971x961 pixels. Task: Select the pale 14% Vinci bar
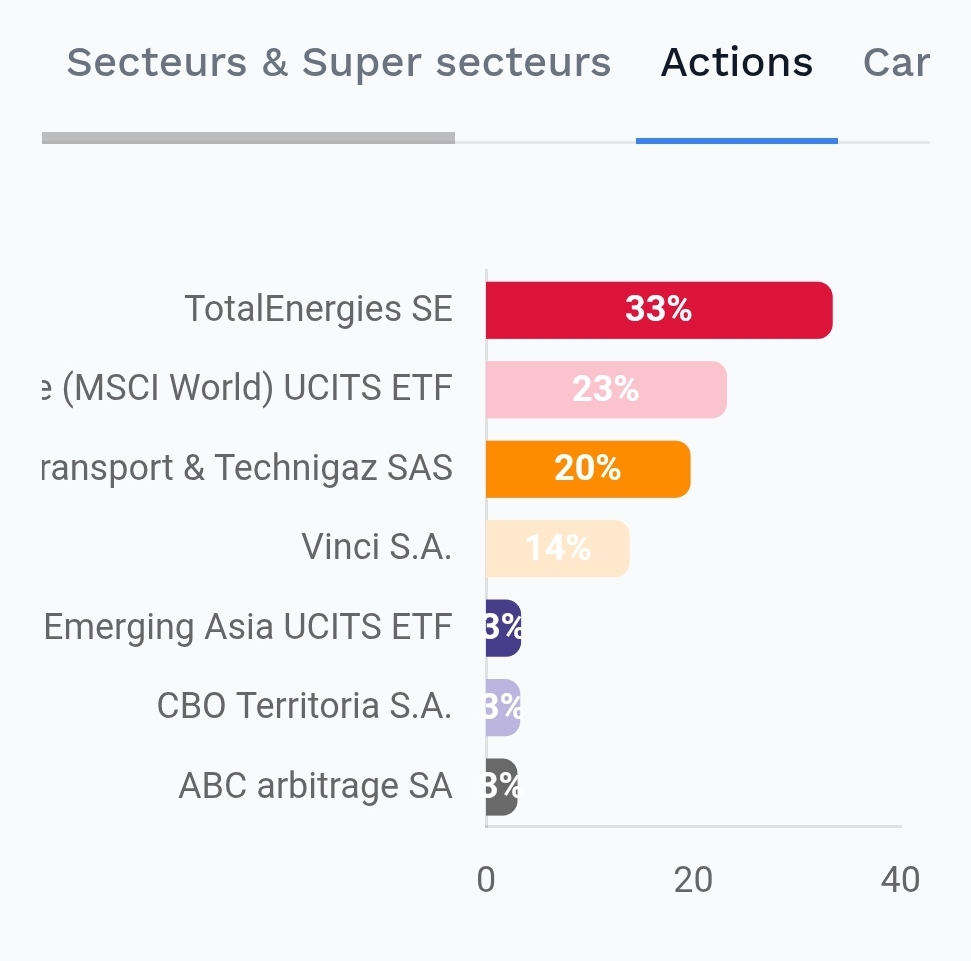557,548
